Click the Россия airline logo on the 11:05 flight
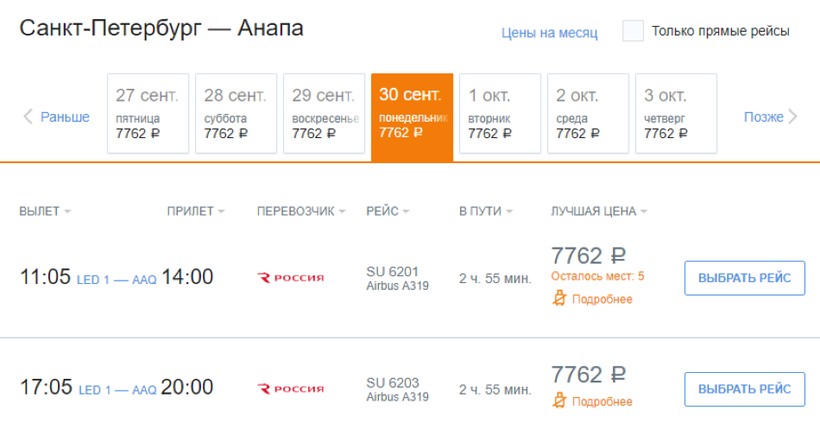This screenshot has height=435, width=820. pos(291,277)
